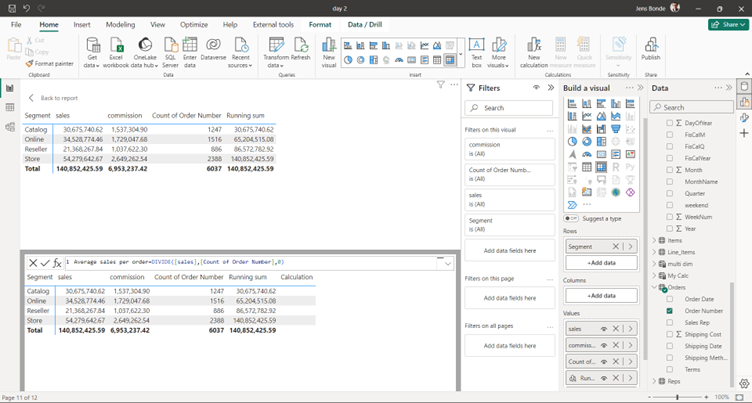The height and width of the screenshot is (403, 752).
Task: Check the Sales Rep field checkbox
Action: (x=670, y=322)
